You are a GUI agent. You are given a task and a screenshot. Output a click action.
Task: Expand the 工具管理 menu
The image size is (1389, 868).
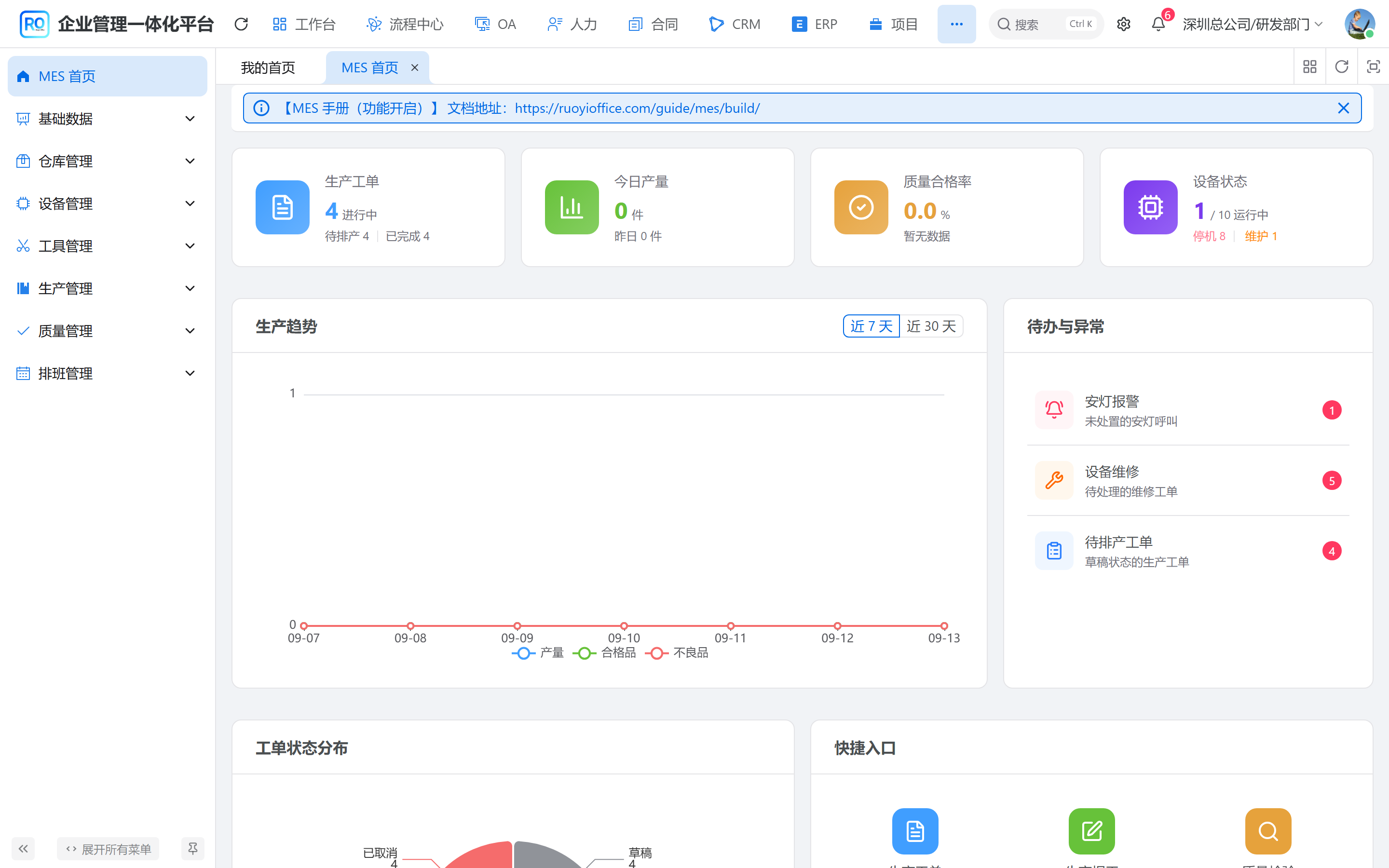click(108, 246)
